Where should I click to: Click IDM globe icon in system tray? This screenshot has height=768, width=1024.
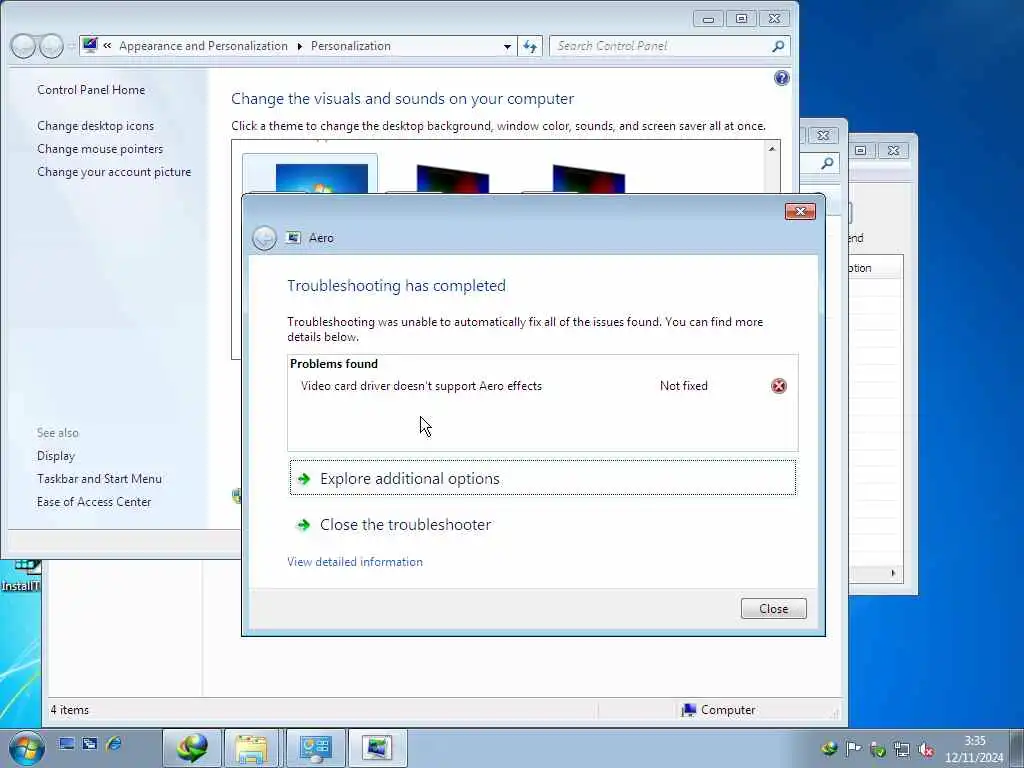point(829,748)
